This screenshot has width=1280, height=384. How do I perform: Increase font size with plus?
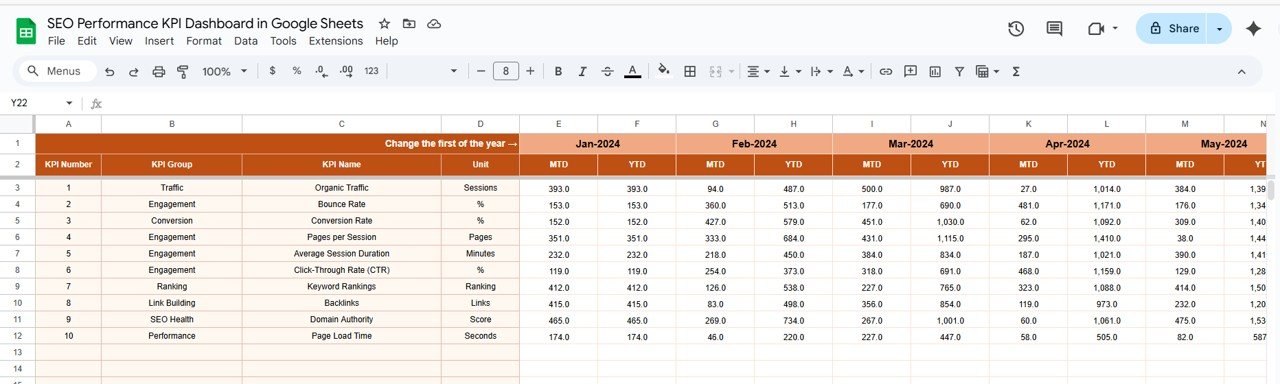[x=530, y=71]
